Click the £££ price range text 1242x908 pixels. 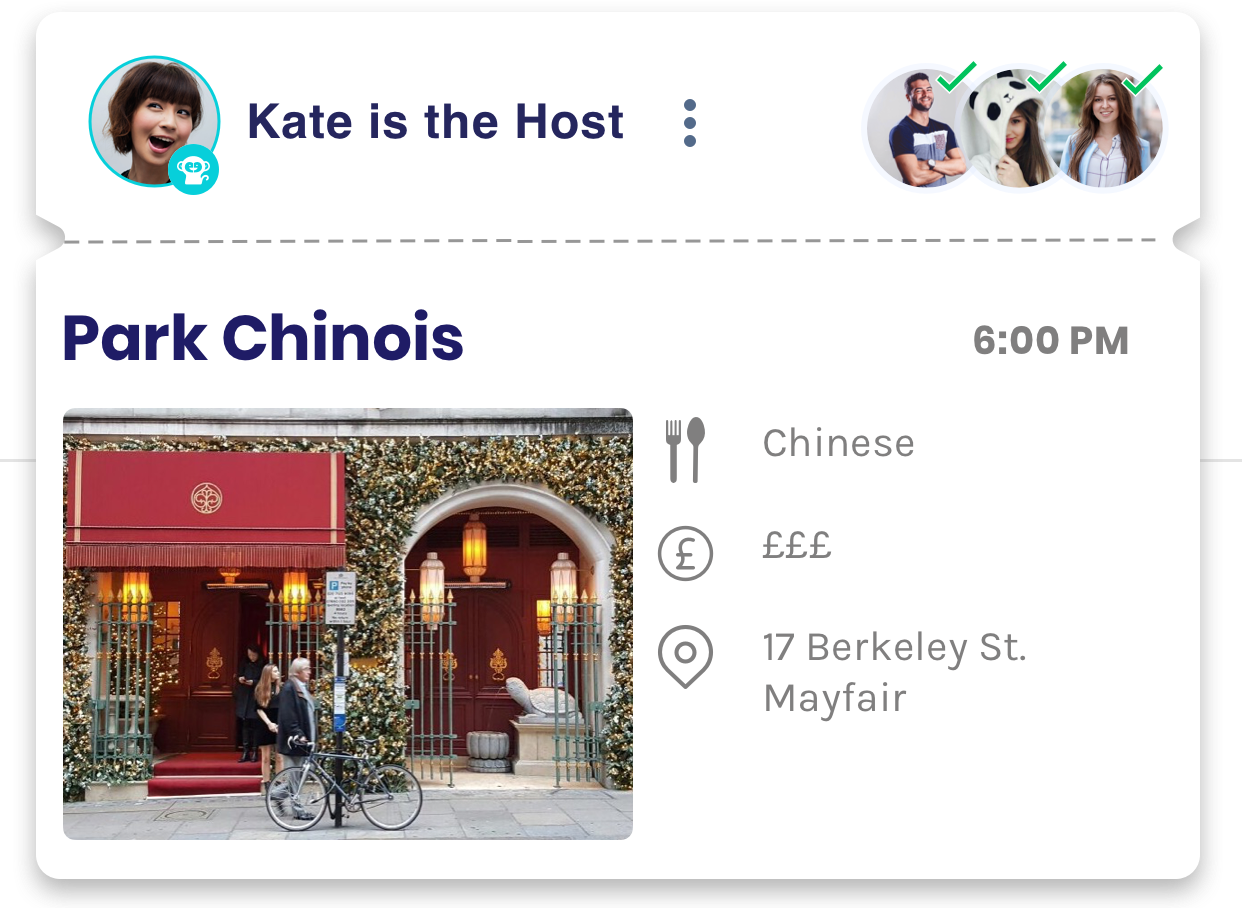pos(797,546)
